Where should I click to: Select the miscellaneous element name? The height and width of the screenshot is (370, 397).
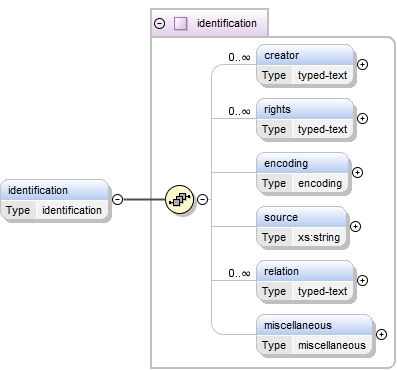click(x=298, y=325)
